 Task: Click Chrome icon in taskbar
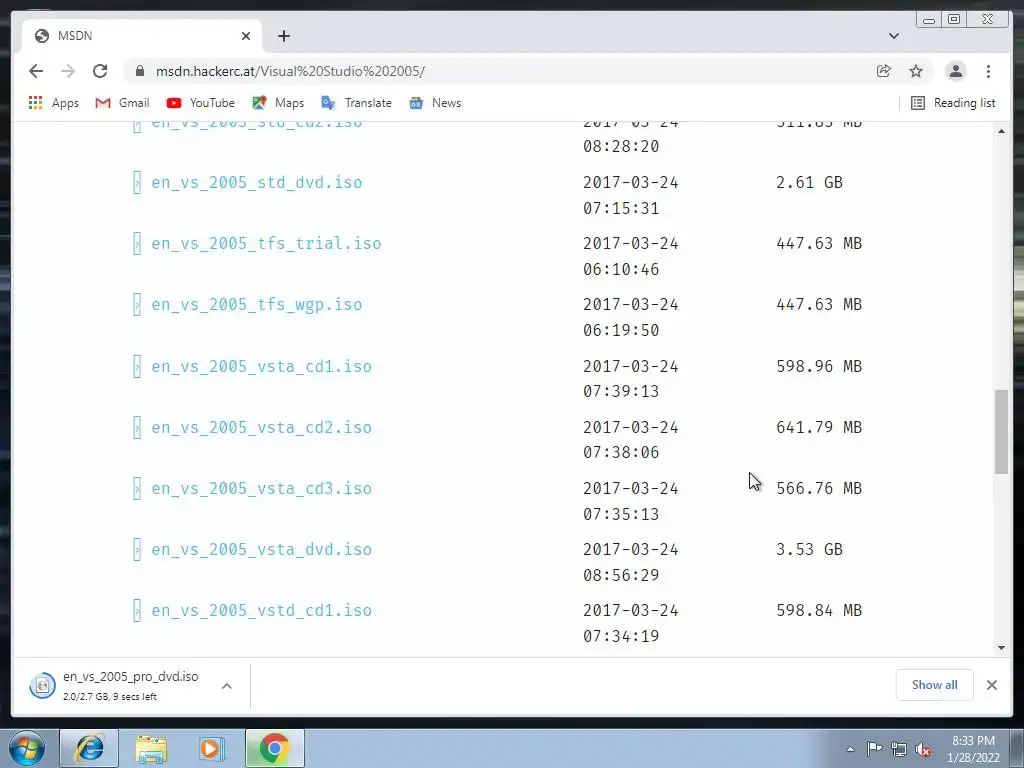[x=274, y=748]
